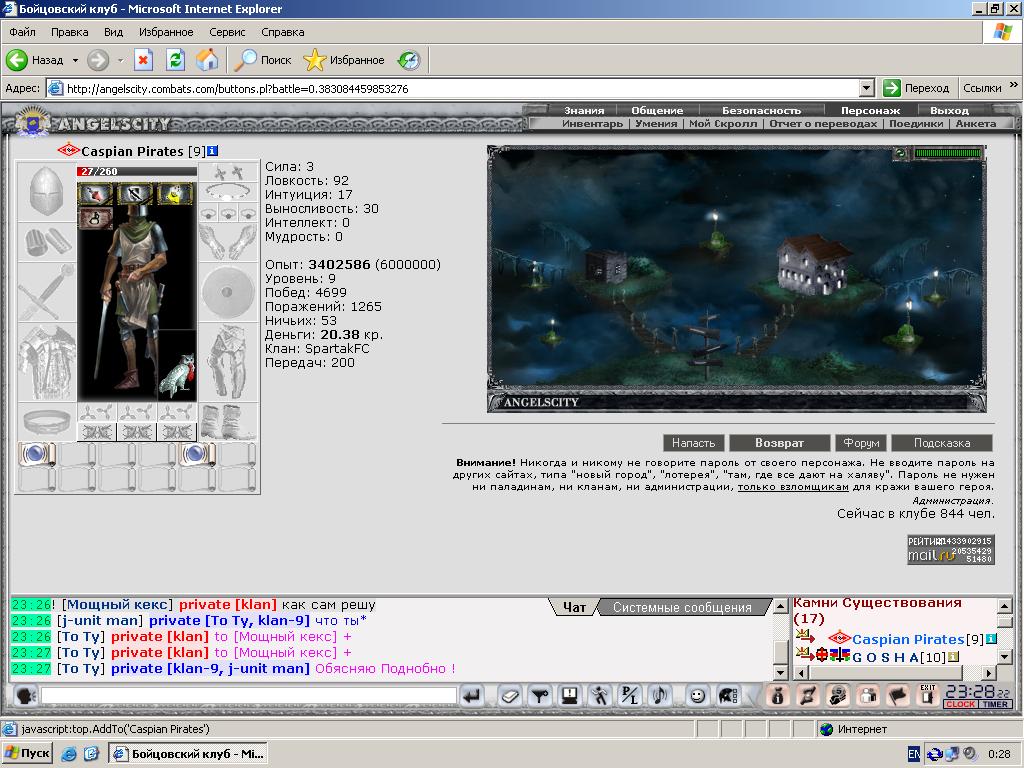1024x768 pixels.
Task: Click the Подсказка button
Action: click(x=942, y=443)
